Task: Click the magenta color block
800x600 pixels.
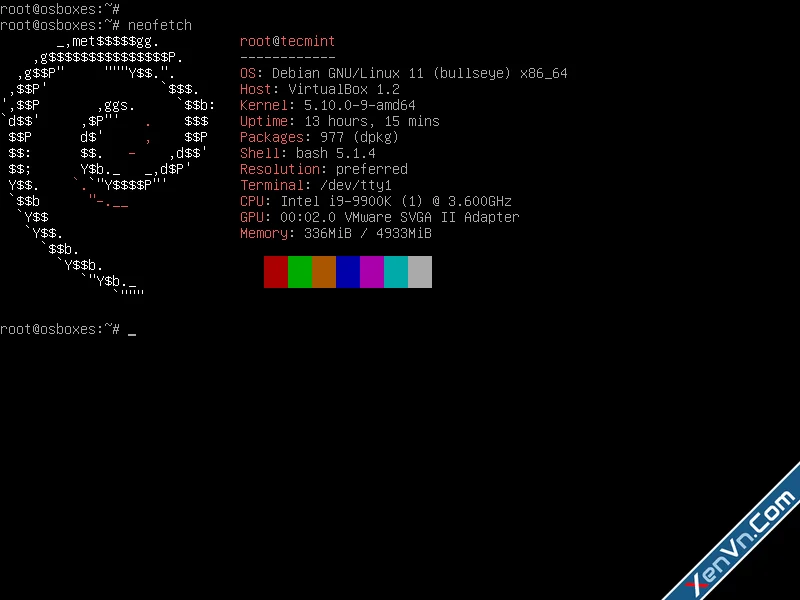Action: coord(372,272)
